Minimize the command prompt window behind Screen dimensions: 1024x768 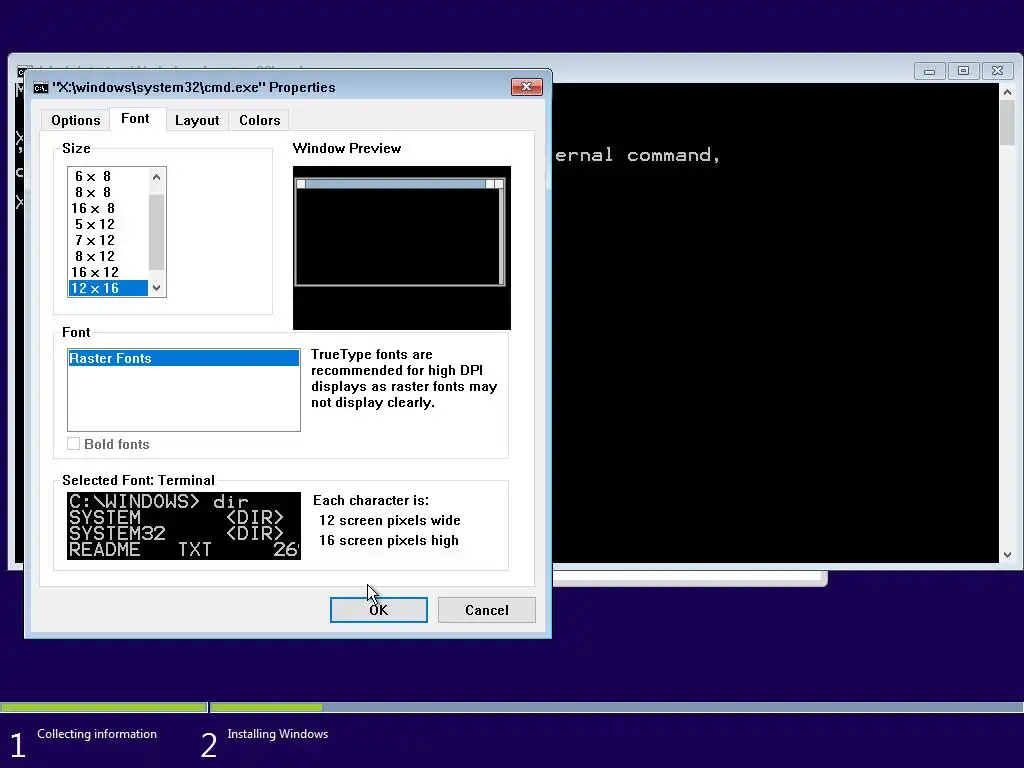pos(929,71)
